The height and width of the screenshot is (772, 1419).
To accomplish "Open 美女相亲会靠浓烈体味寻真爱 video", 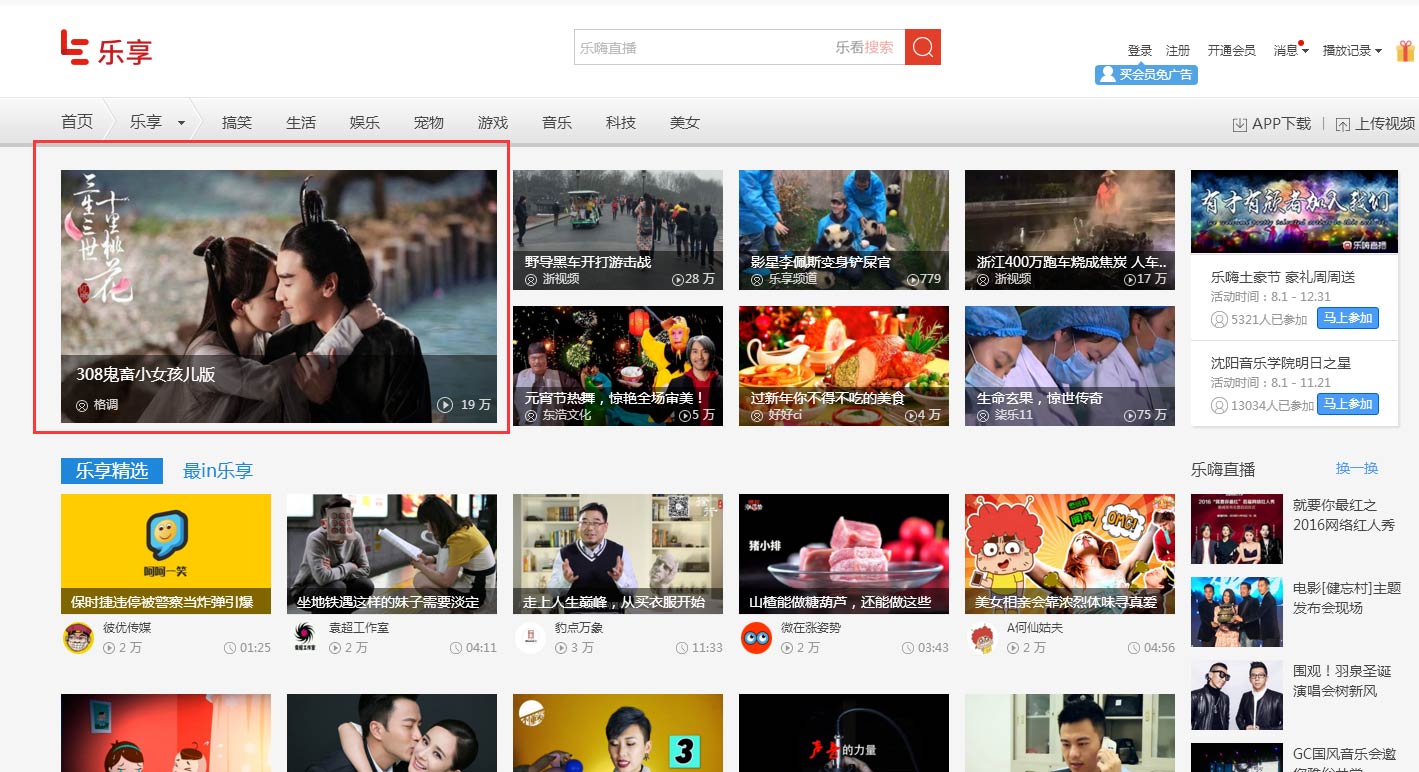I will (1070, 553).
